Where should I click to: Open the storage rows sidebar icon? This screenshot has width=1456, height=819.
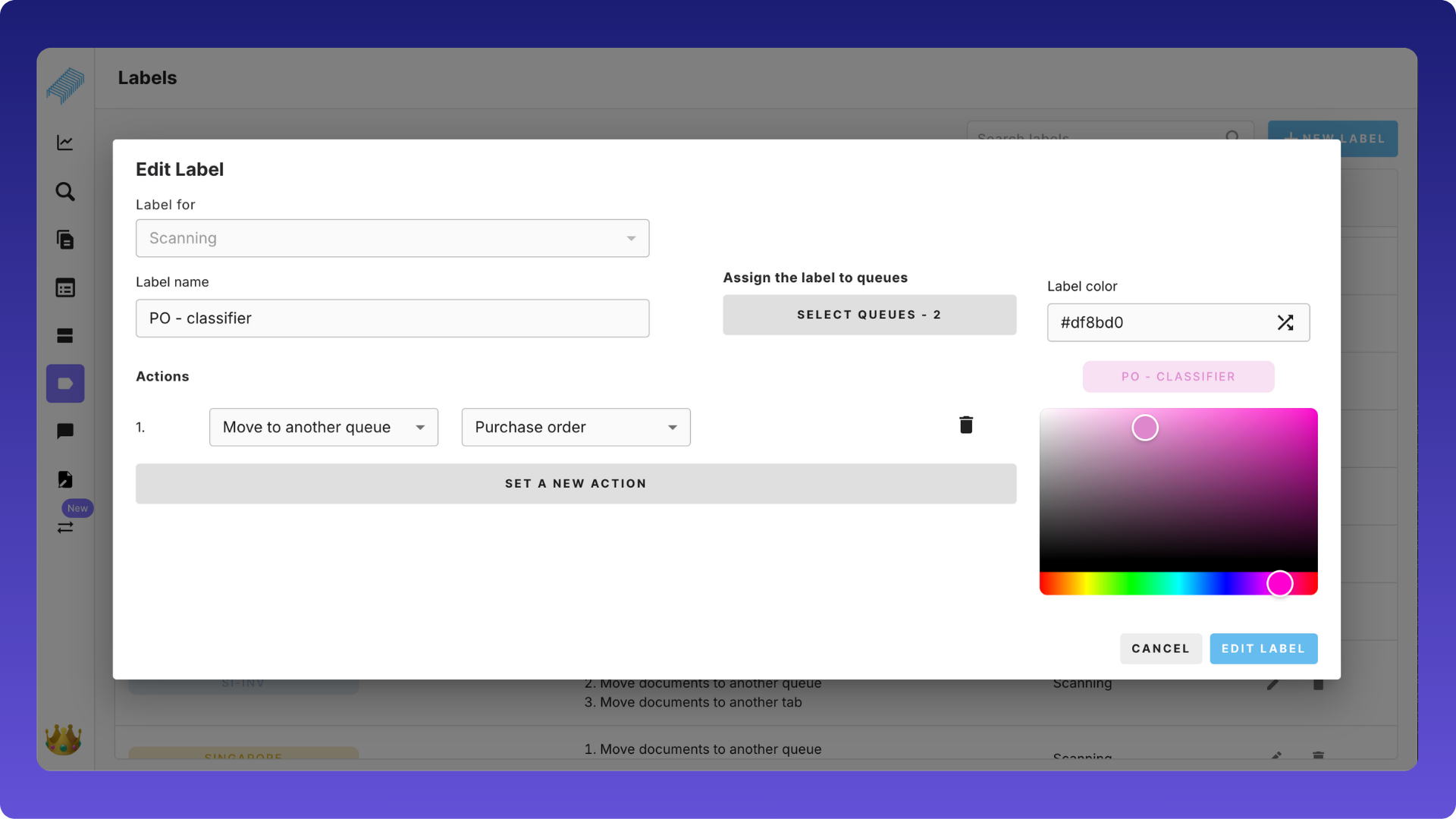pyautogui.click(x=65, y=336)
